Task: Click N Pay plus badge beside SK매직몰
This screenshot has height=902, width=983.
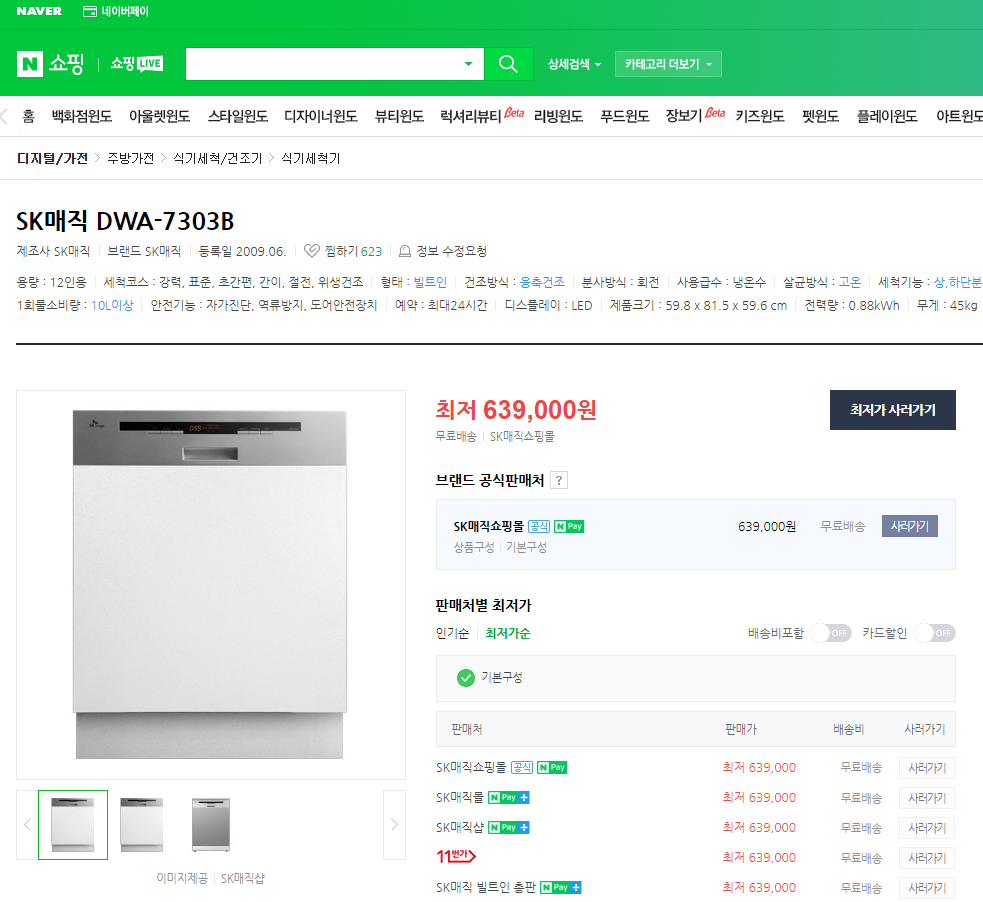Action: pos(508,797)
